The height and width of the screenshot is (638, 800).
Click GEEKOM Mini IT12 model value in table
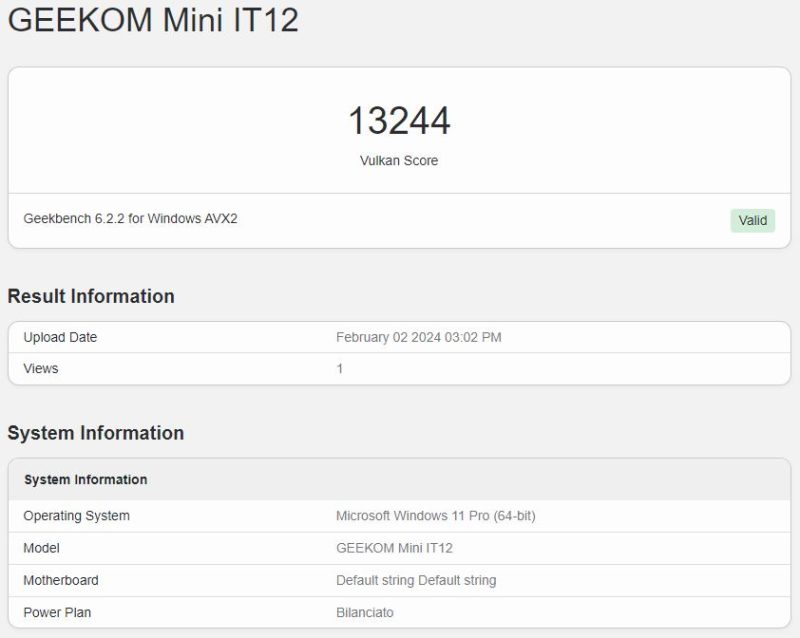[x=394, y=548]
